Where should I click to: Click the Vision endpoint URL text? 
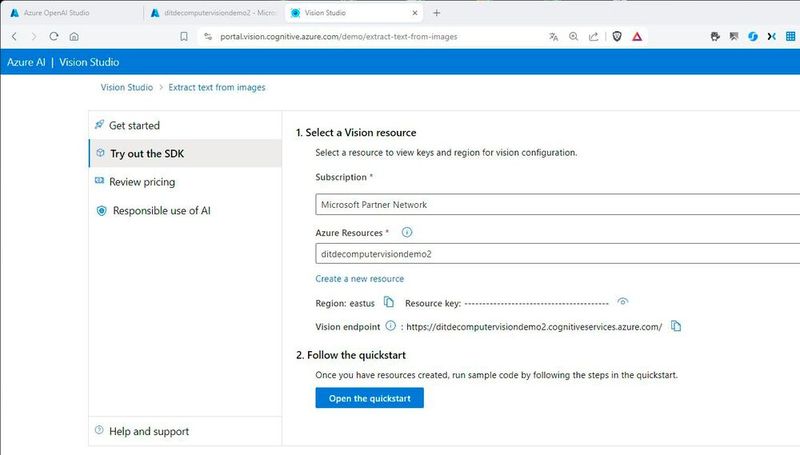coord(534,326)
